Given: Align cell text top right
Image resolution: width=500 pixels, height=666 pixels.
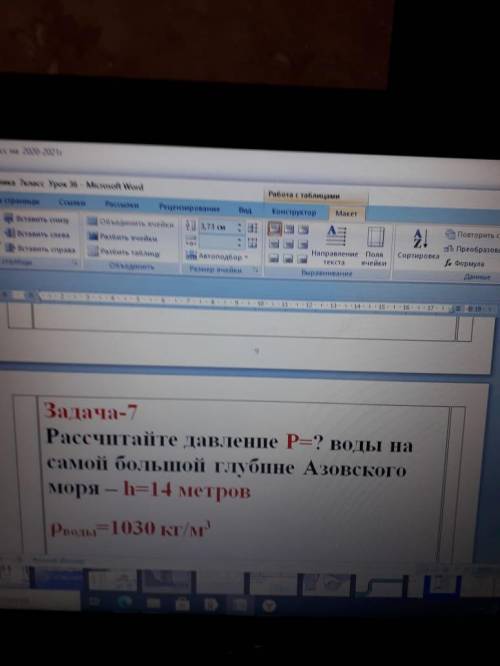Looking at the screenshot, I should (x=303, y=230).
